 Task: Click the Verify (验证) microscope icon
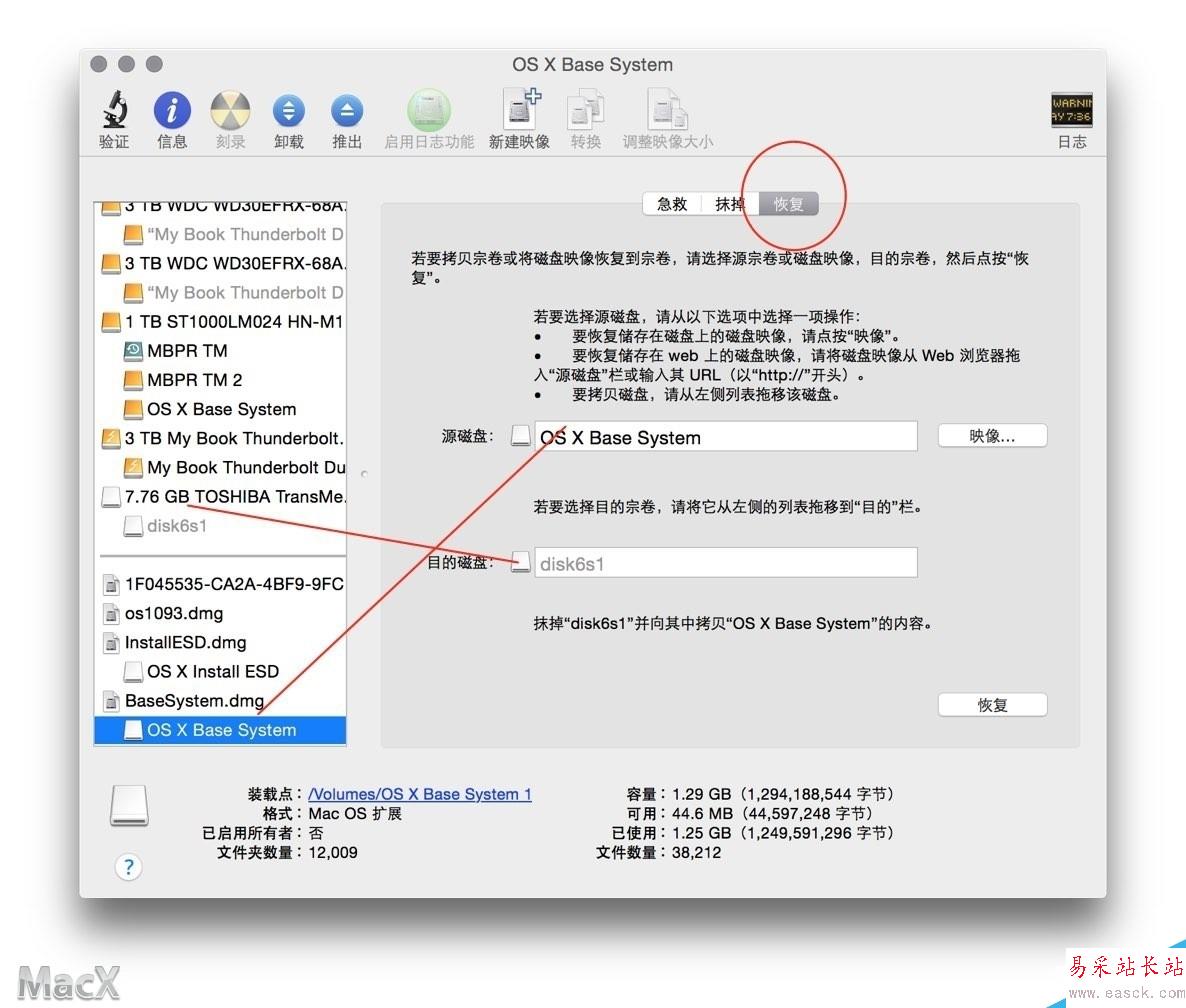tap(115, 110)
